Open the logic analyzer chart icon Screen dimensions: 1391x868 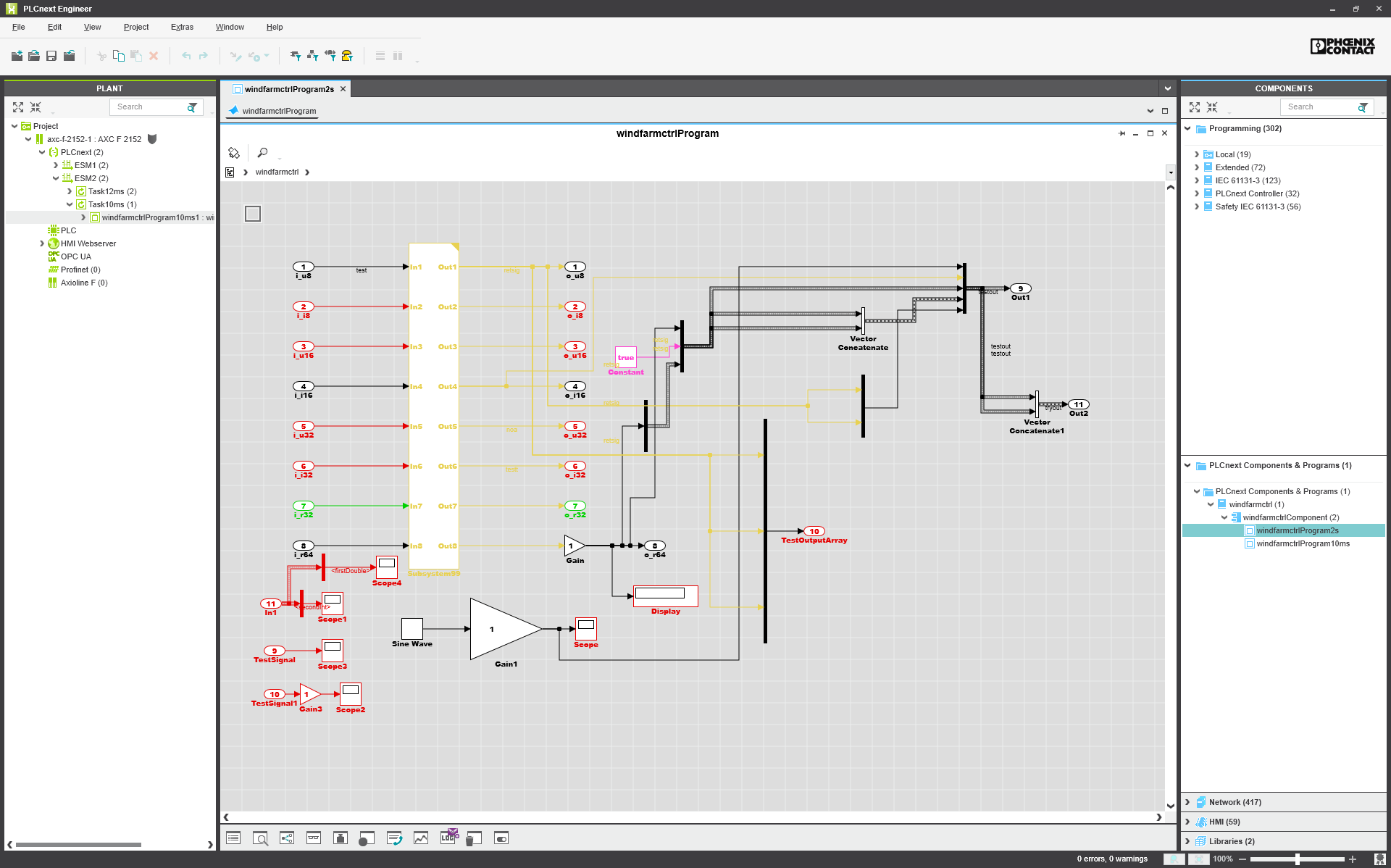[x=421, y=838]
